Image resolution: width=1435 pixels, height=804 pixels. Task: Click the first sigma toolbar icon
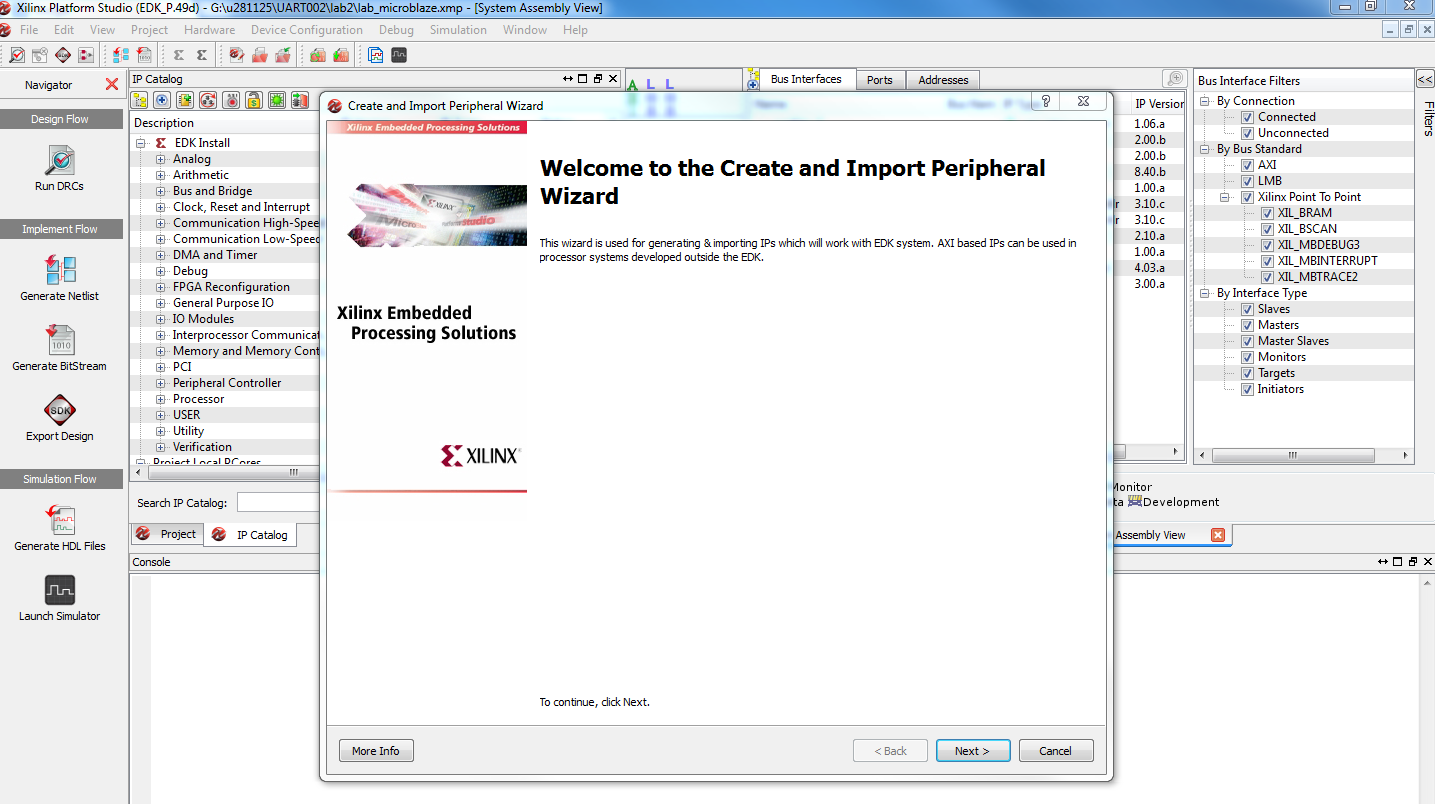pos(179,55)
